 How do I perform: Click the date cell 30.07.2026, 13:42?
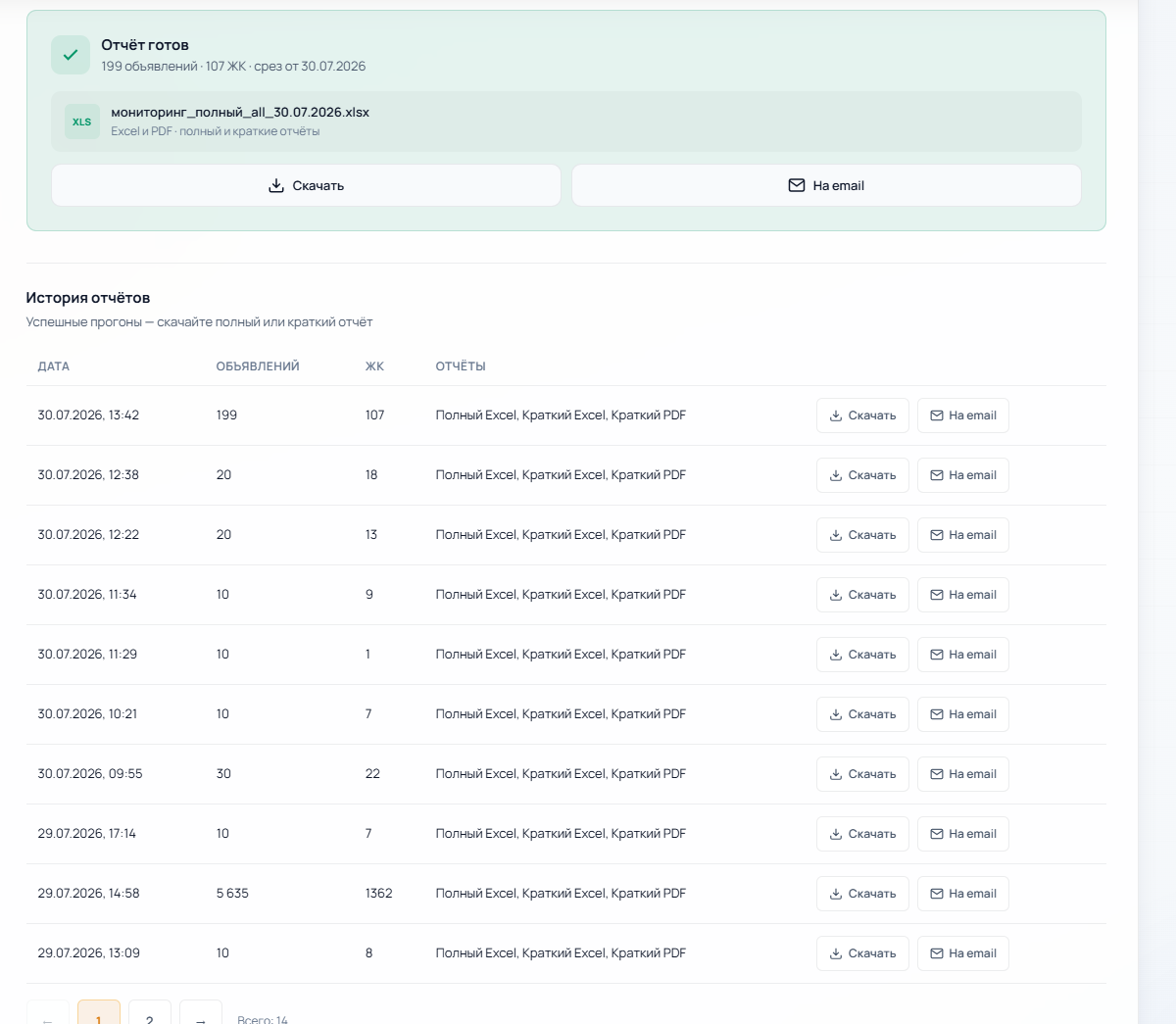point(88,415)
